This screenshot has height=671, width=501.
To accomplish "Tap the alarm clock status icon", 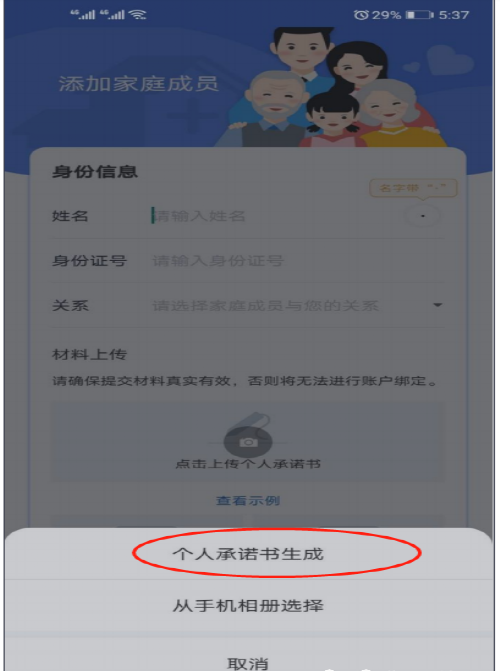I will click(361, 15).
